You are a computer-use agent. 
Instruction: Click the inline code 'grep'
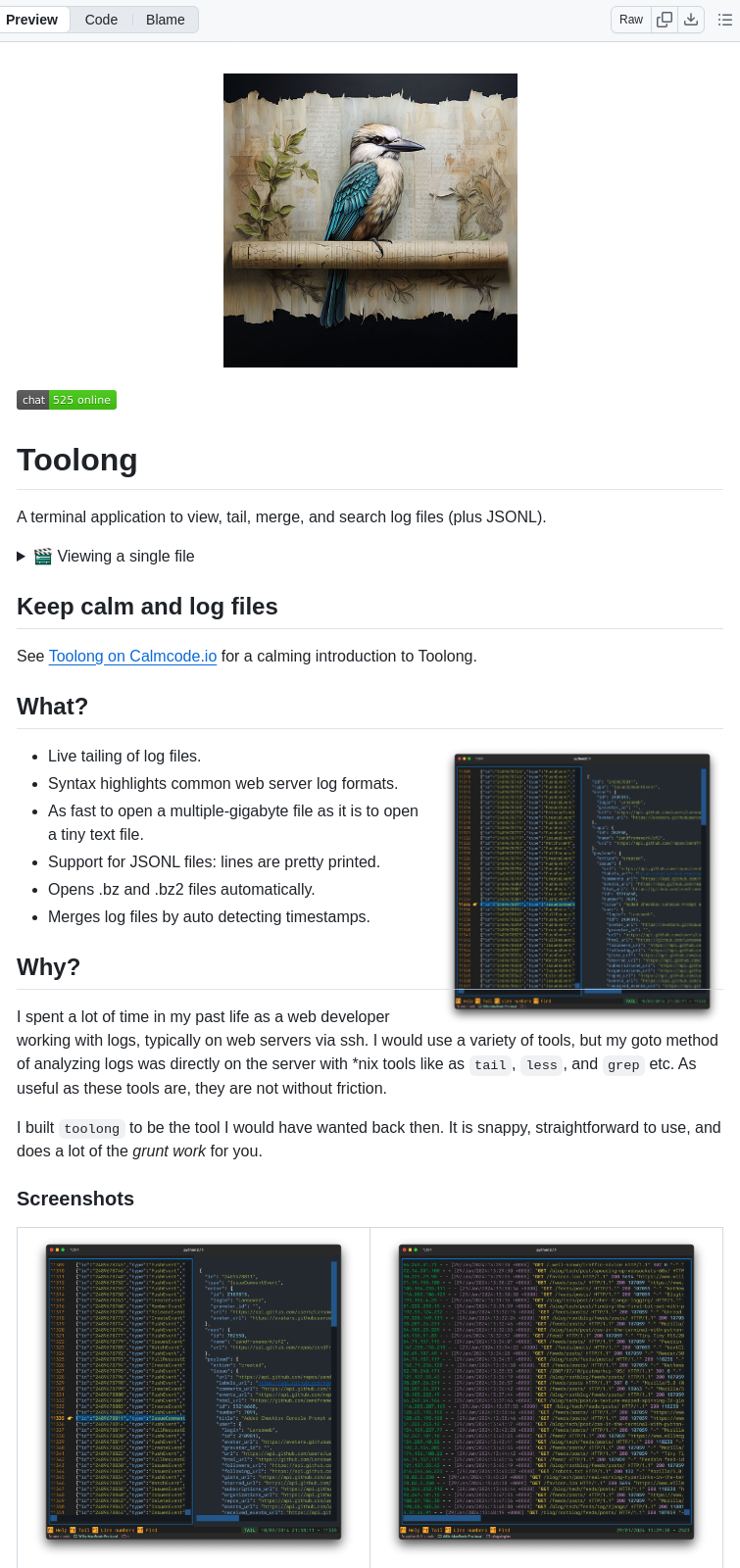pyautogui.click(x=623, y=1064)
